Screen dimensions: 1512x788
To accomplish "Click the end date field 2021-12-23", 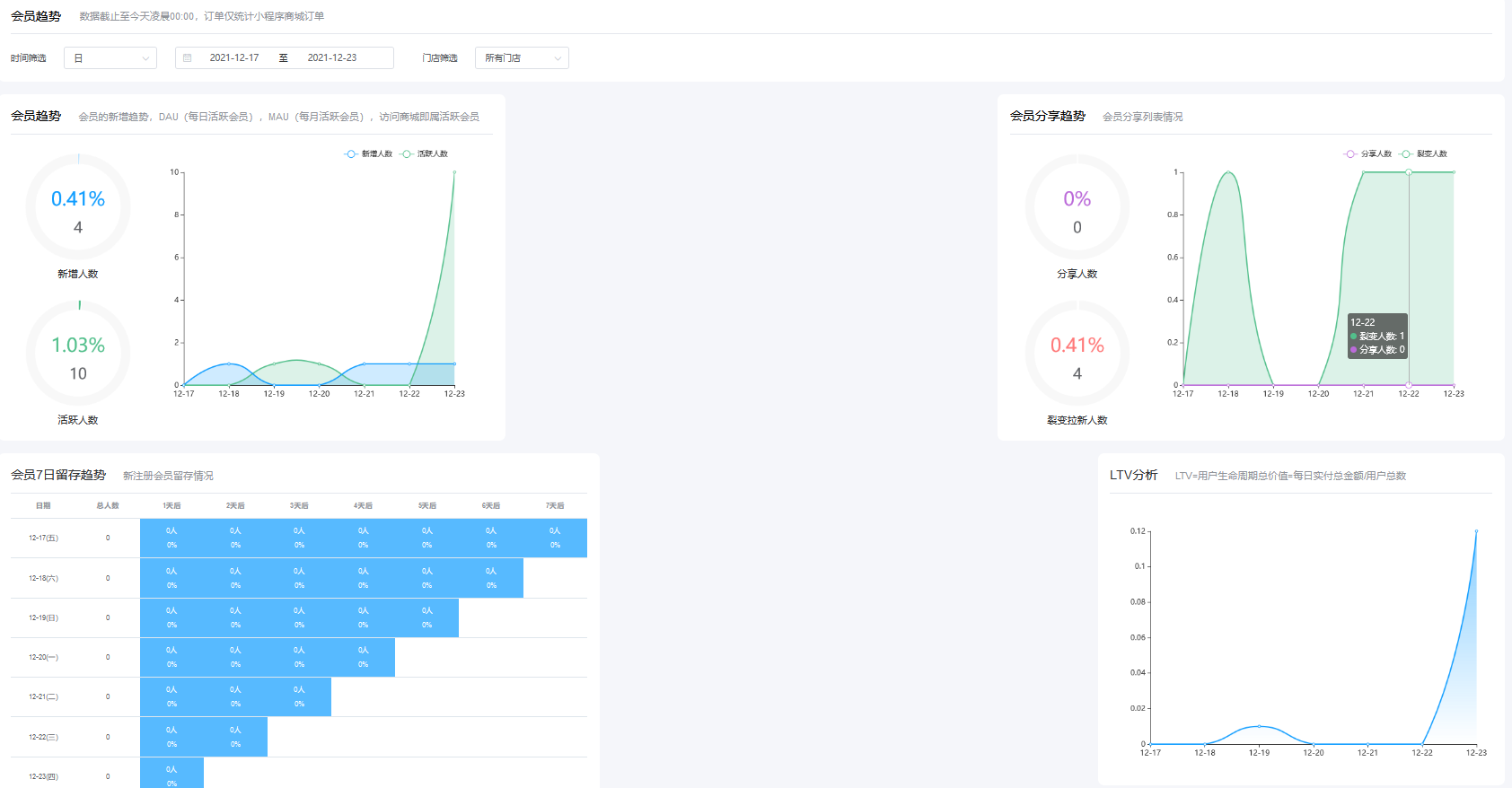I will click(x=332, y=58).
